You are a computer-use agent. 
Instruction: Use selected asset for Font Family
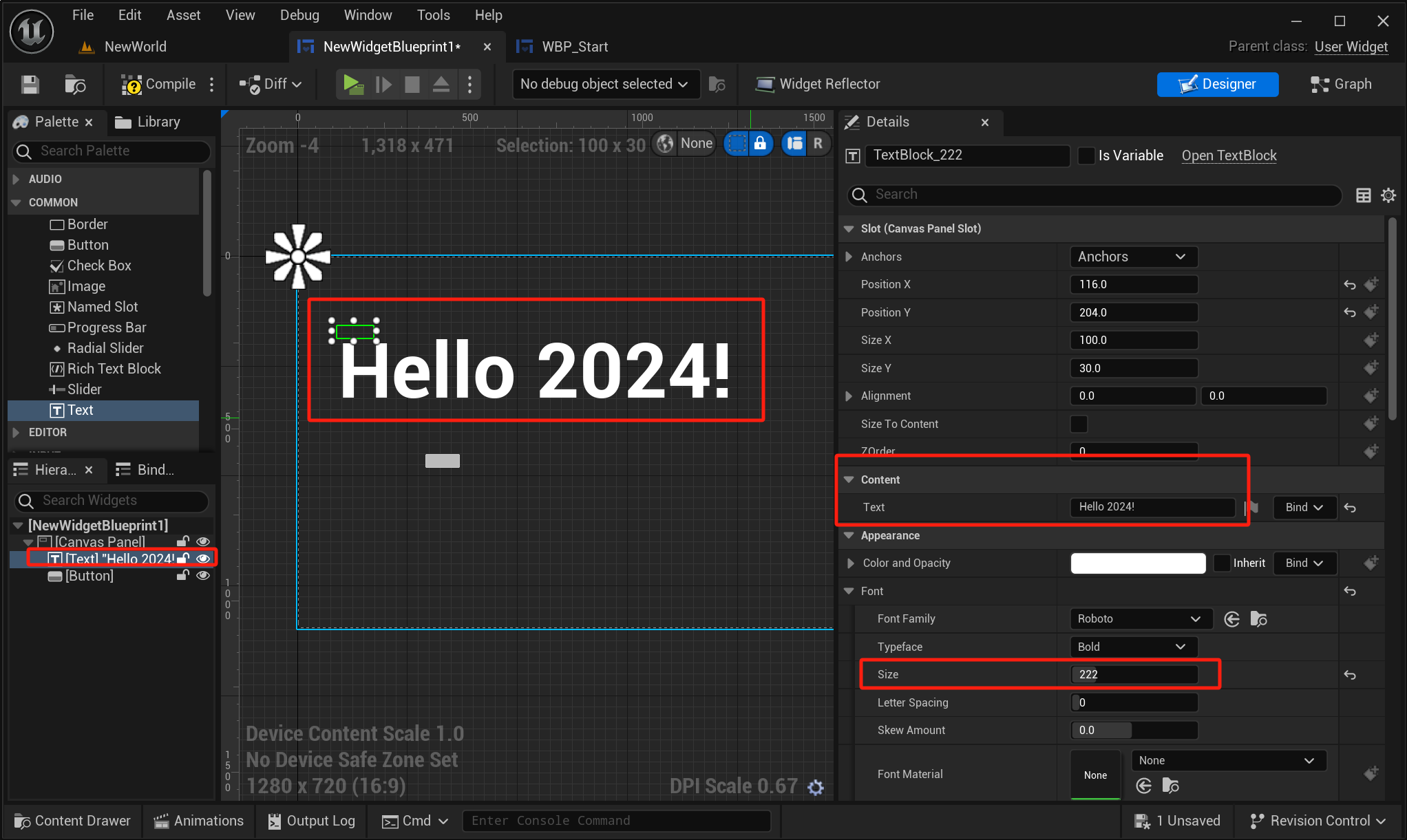click(x=1232, y=619)
